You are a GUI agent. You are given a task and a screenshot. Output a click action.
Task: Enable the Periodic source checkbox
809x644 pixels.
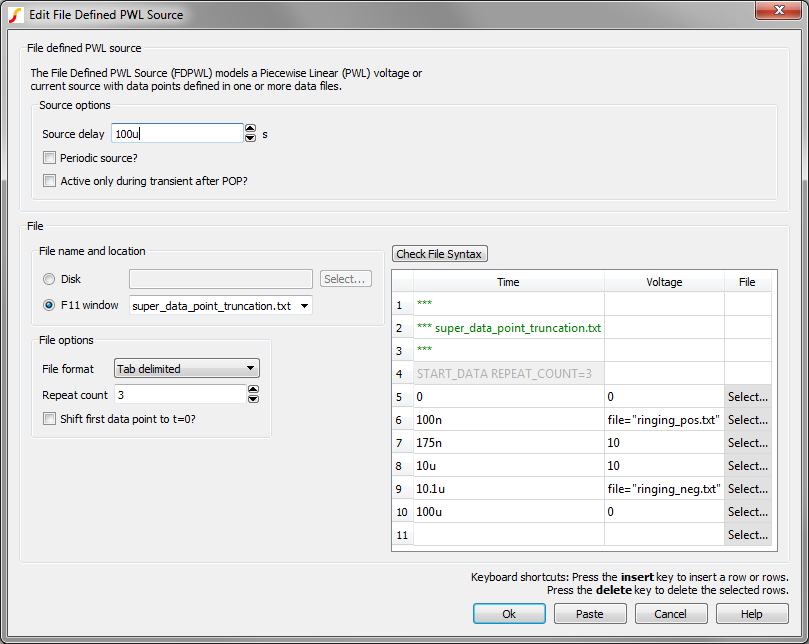click(x=50, y=158)
